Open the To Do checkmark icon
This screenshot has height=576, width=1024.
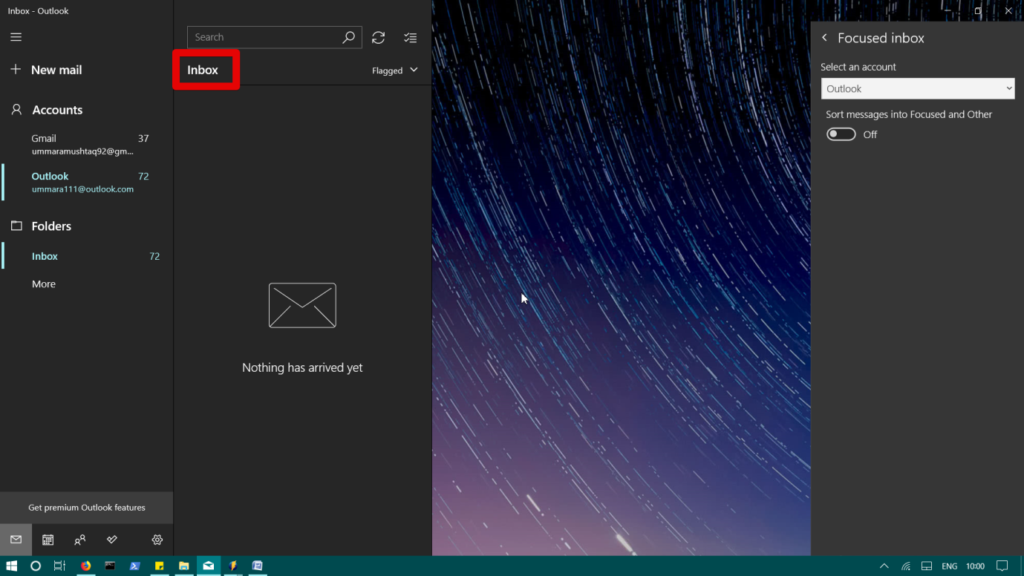pos(112,540)
